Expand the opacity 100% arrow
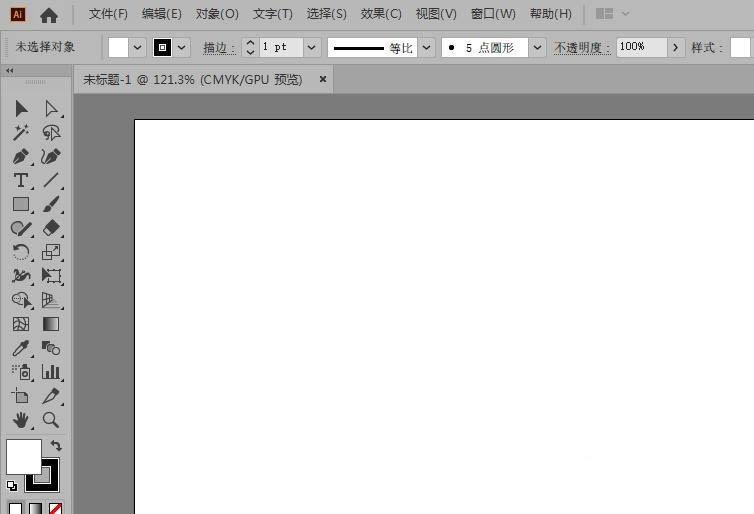The width and height of the screenshot is (754, 514). tap(676, 48)
